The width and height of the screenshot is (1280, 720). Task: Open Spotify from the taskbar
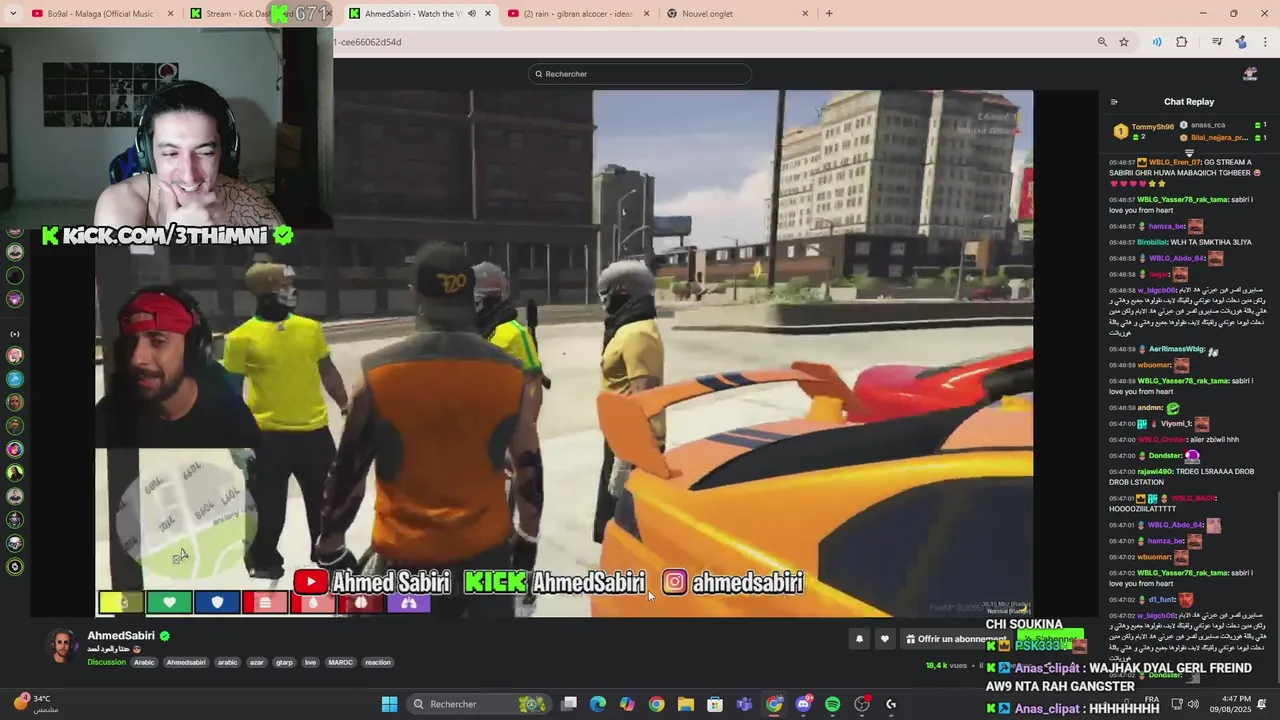pyautogui.click(x=833, y=704)
